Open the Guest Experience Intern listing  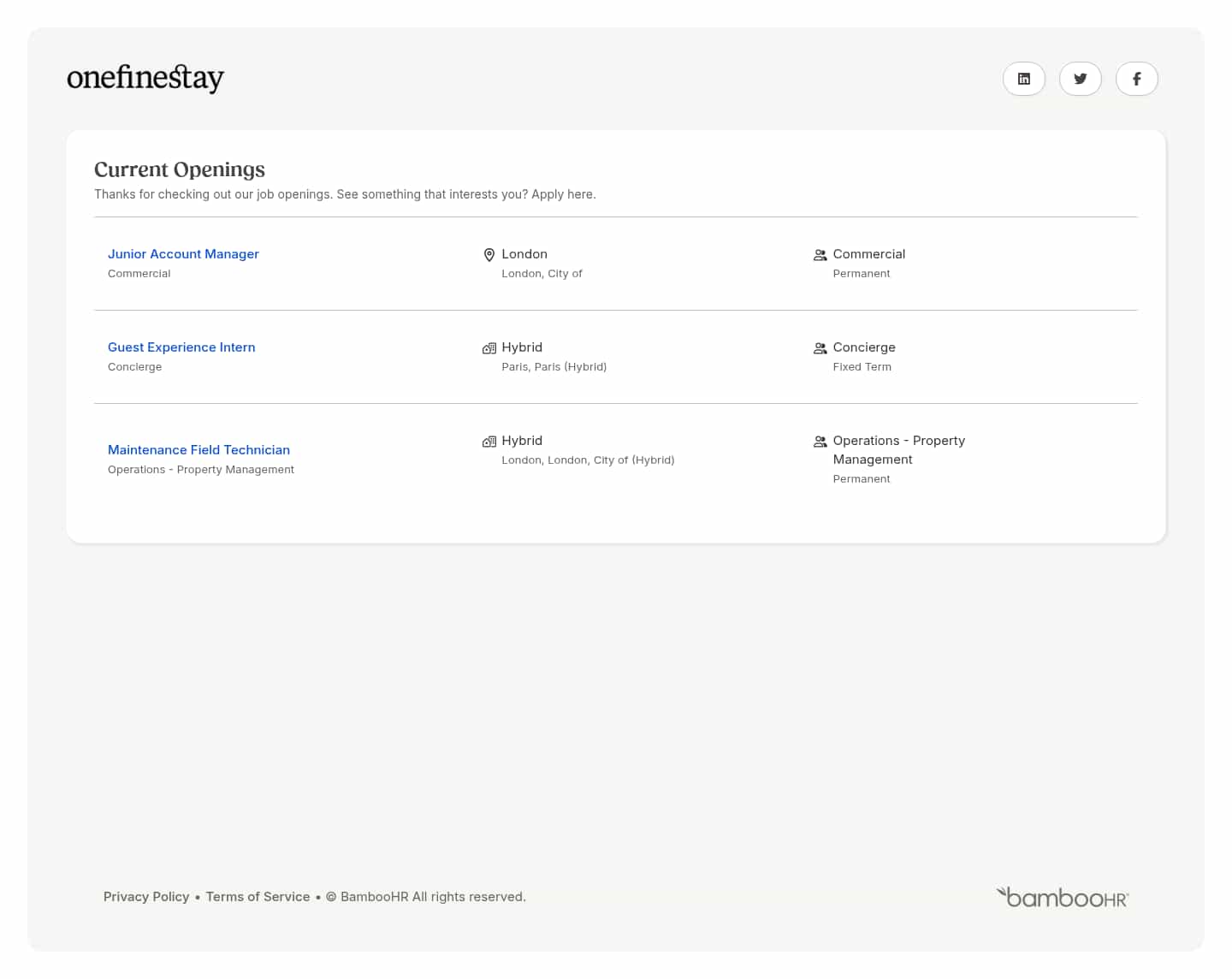click(181, 347)
